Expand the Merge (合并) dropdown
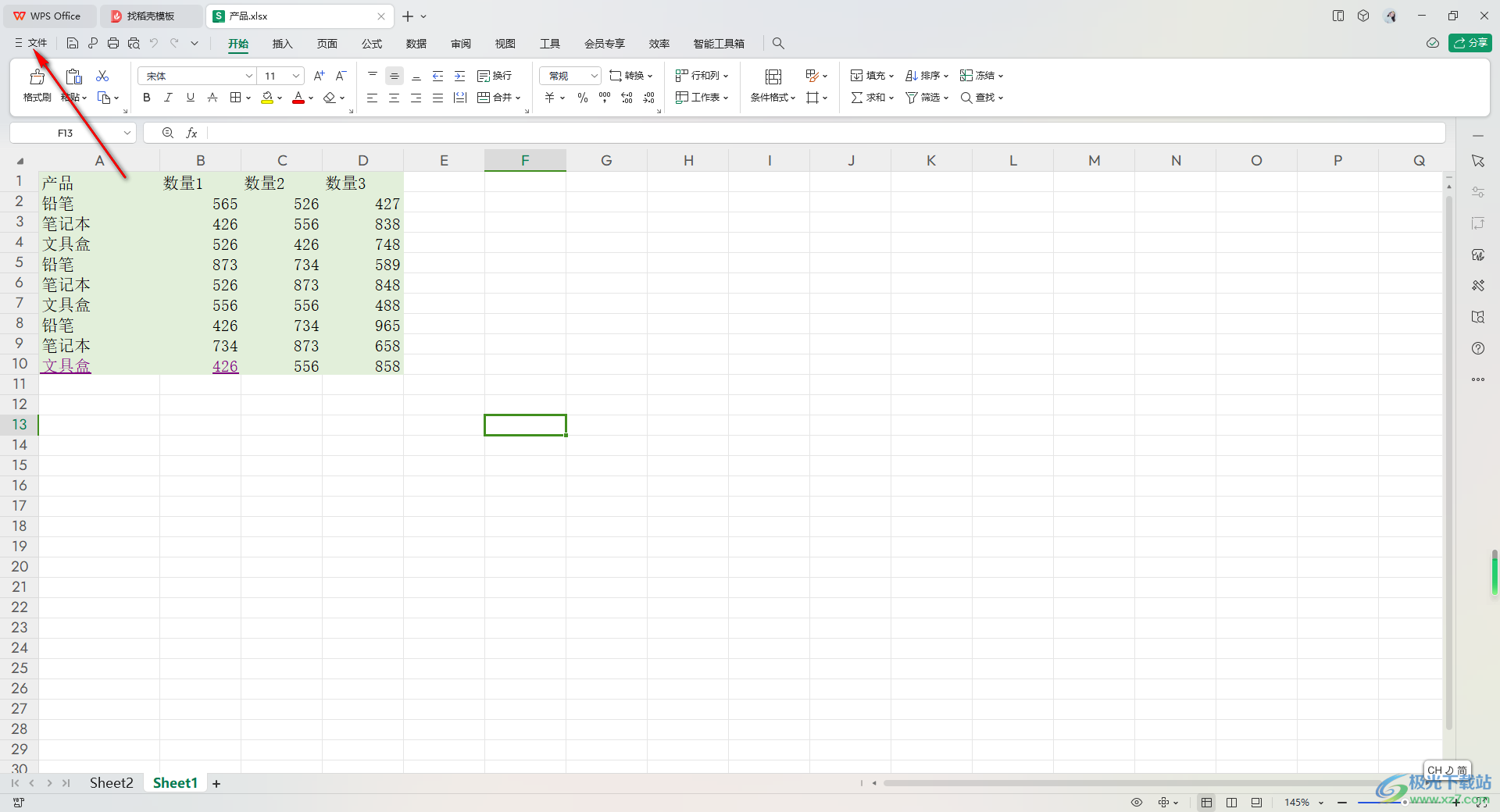Image resolution: width=1500 pixels, height=812 pixels. (x=517, y=98)
